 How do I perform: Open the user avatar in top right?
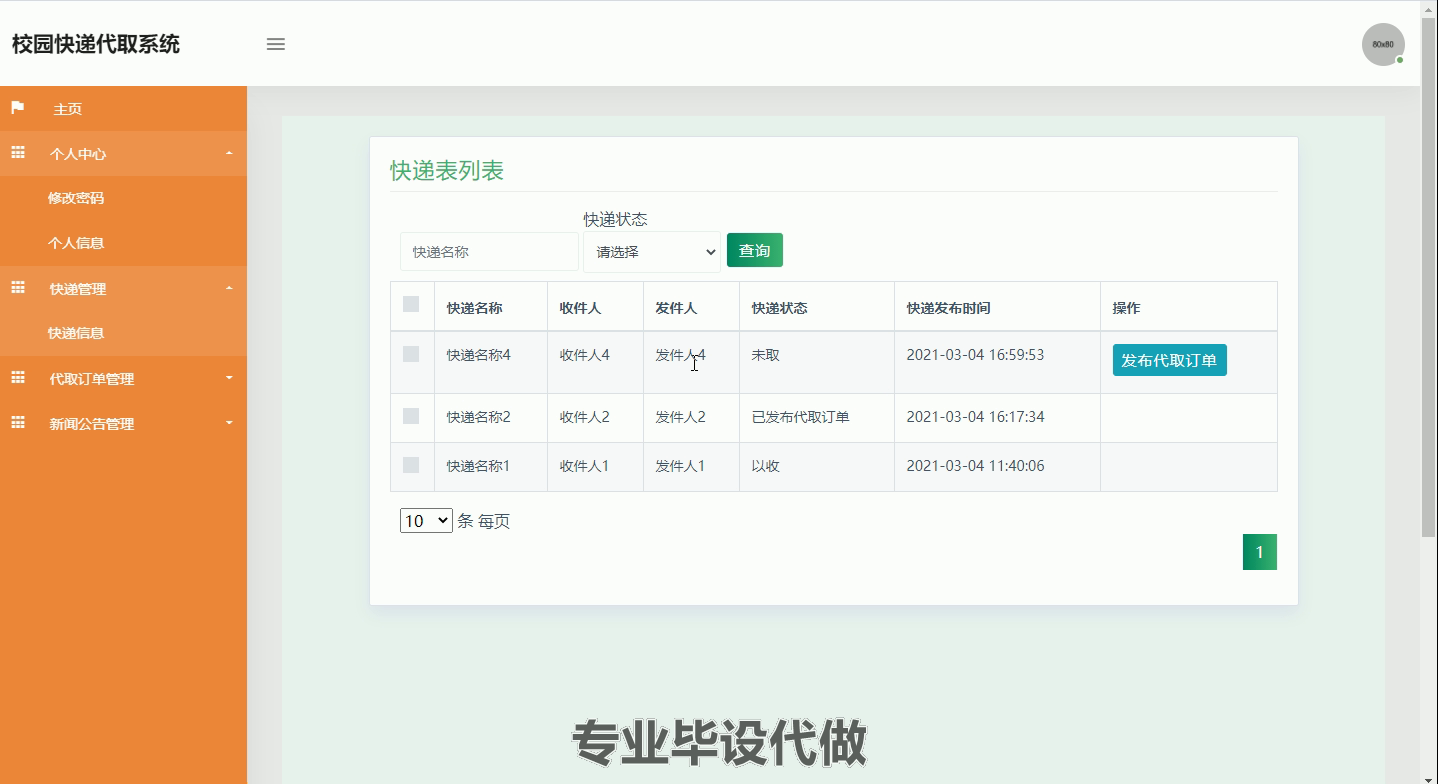click(1383, 44)
